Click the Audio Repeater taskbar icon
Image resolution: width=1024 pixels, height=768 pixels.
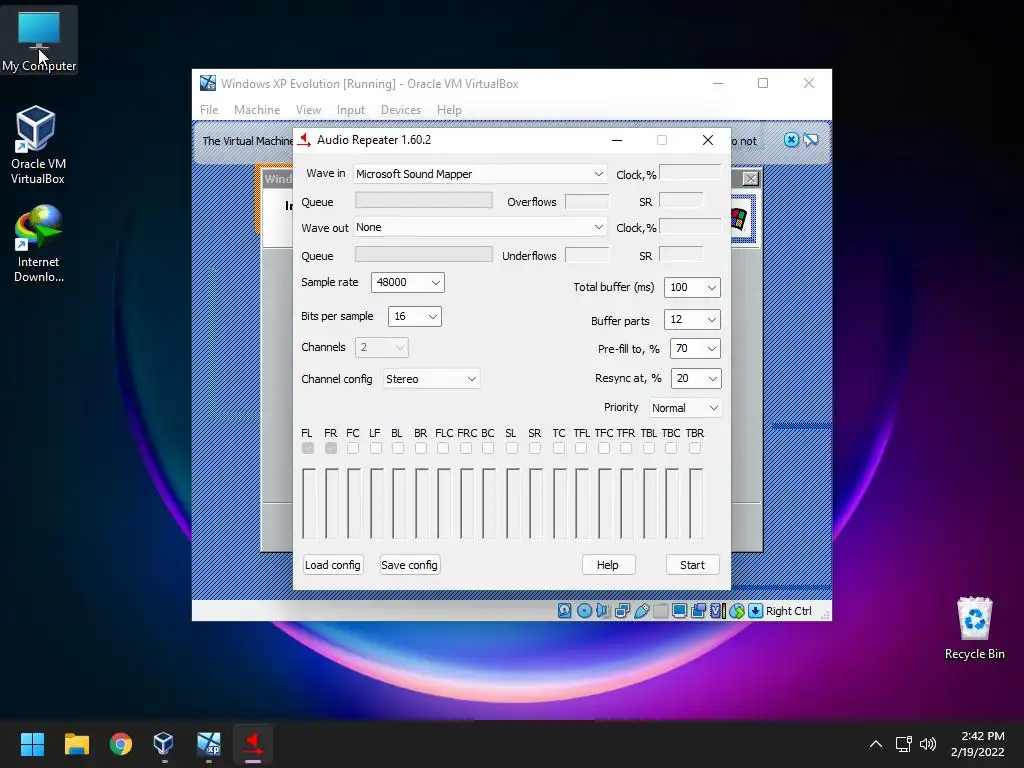pos(253,744)
